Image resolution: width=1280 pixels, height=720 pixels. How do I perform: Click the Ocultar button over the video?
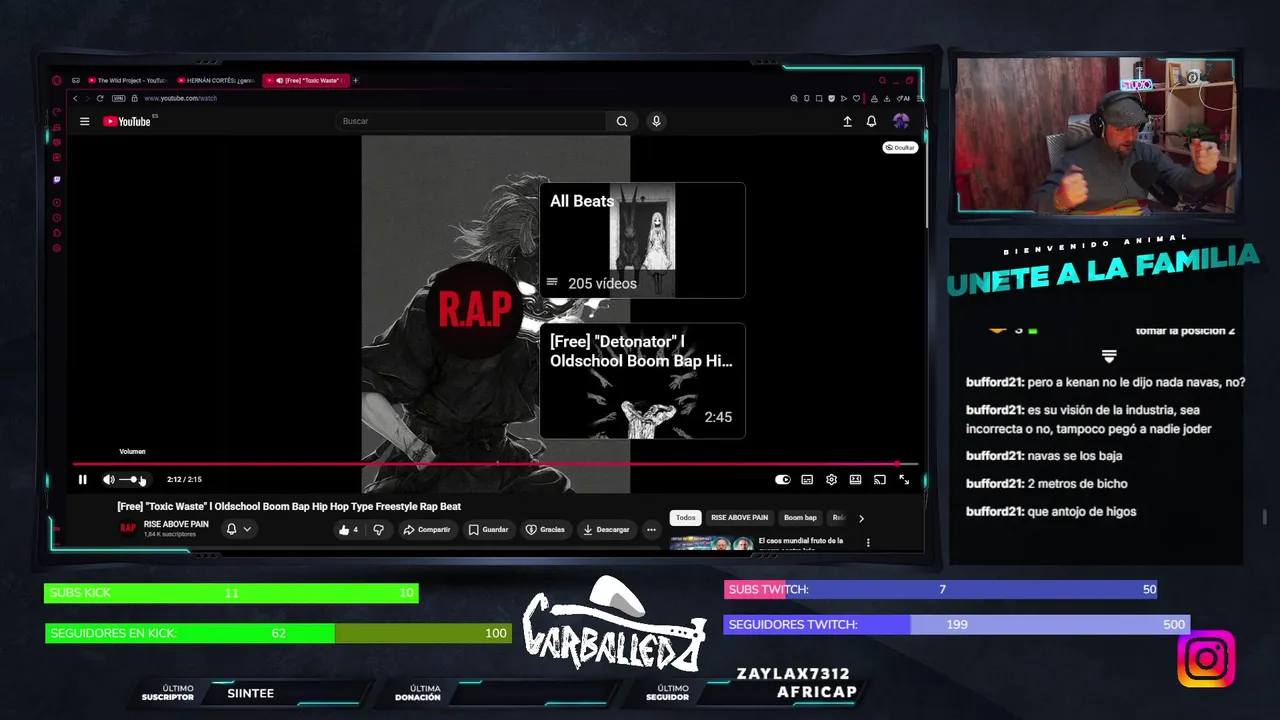(900, 147)
